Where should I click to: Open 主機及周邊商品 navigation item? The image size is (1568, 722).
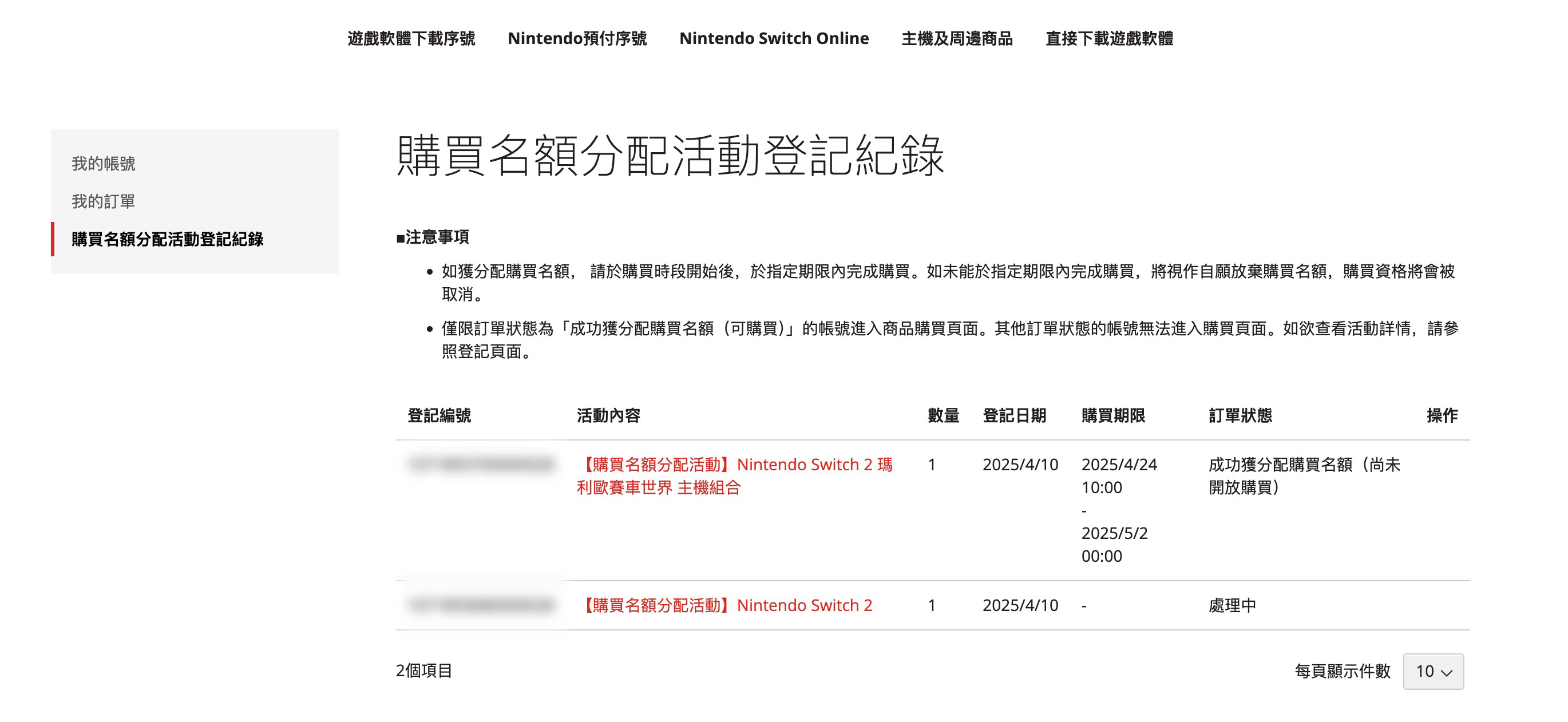[x=956, y=38]
